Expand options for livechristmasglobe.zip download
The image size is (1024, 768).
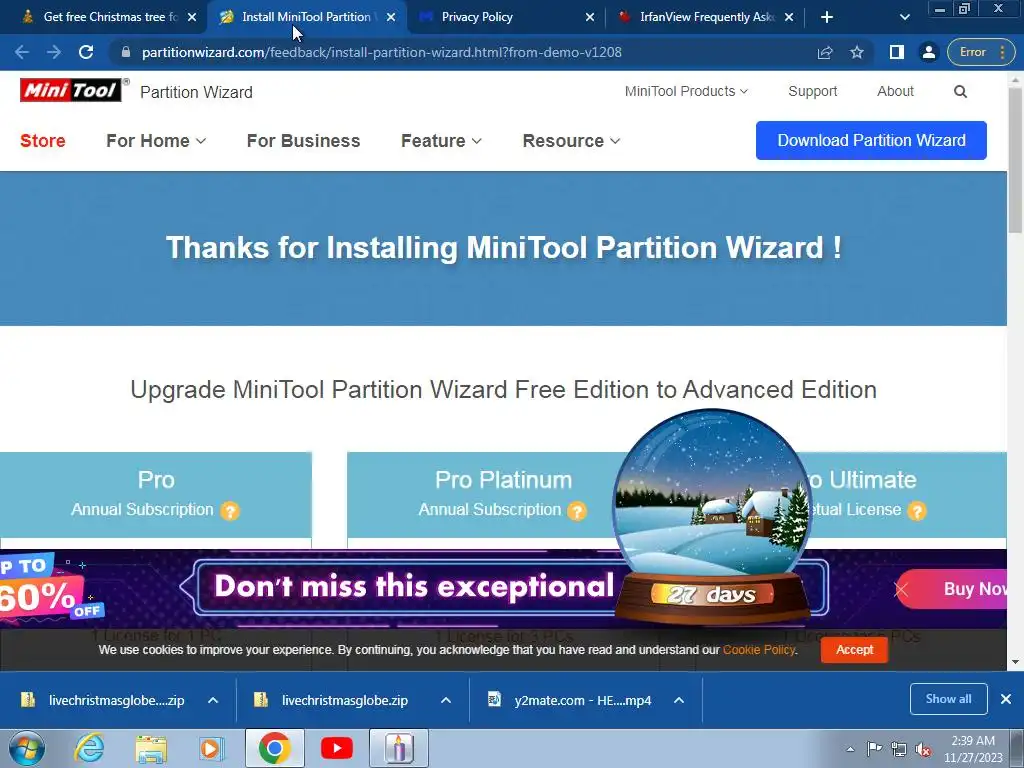click(x=445, y=700)
